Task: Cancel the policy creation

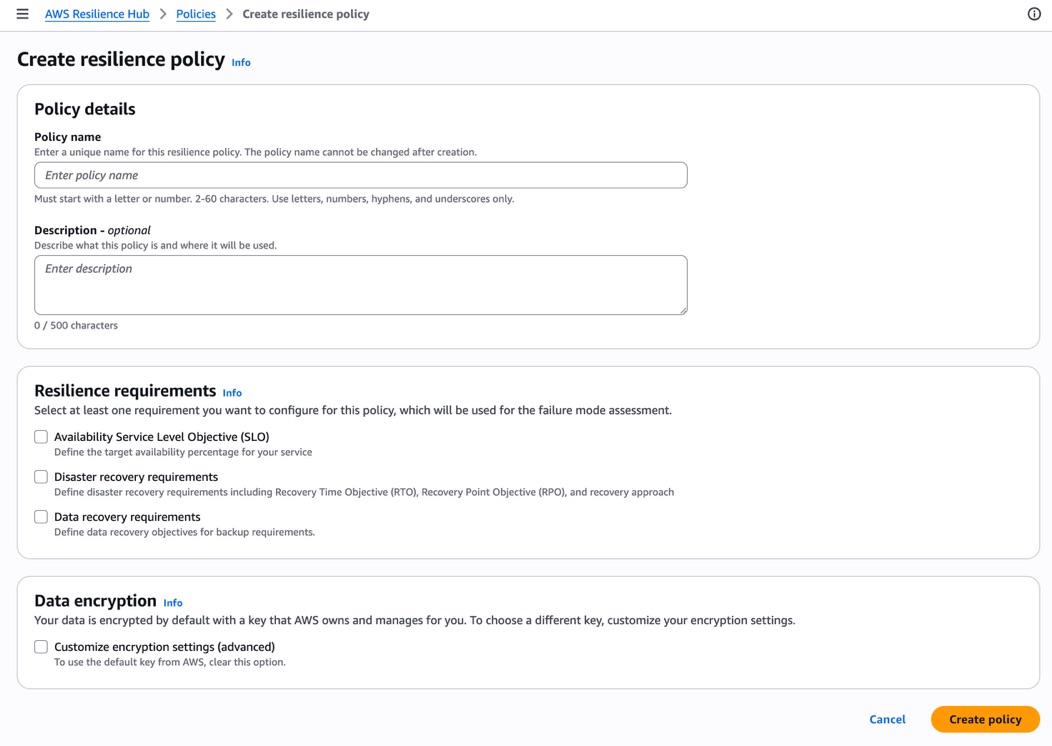Action: [x=887, y=719]
